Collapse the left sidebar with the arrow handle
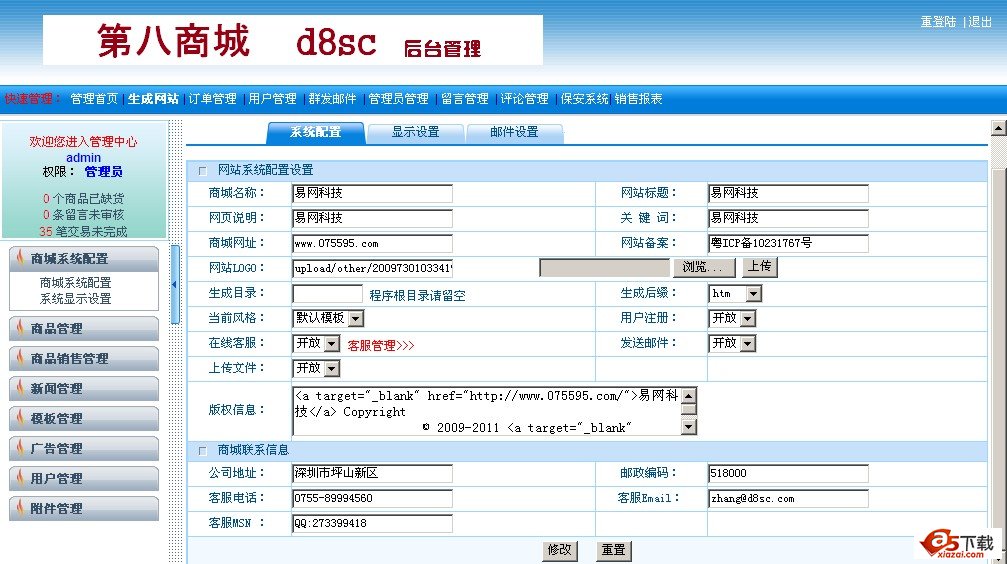The image size is (1007, 564). point(175,284)
